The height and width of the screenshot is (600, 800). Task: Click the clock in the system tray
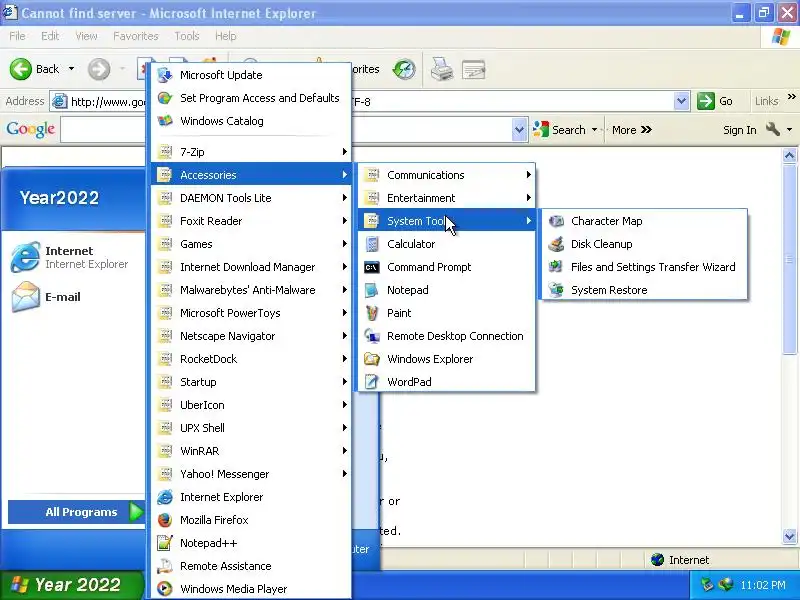click(763, 585)
